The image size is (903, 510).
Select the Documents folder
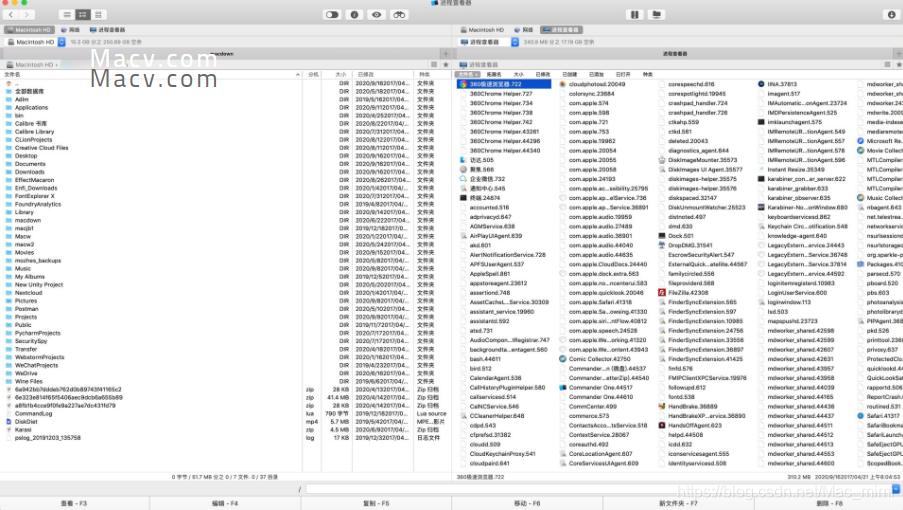coord(30,164)
